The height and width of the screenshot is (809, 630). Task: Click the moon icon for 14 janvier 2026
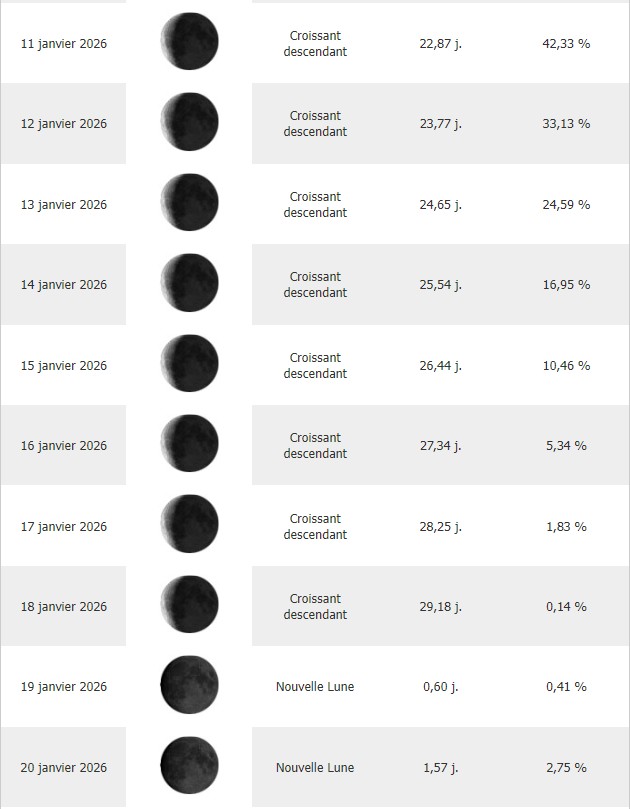pyautogui.click(x=189, y=283)
